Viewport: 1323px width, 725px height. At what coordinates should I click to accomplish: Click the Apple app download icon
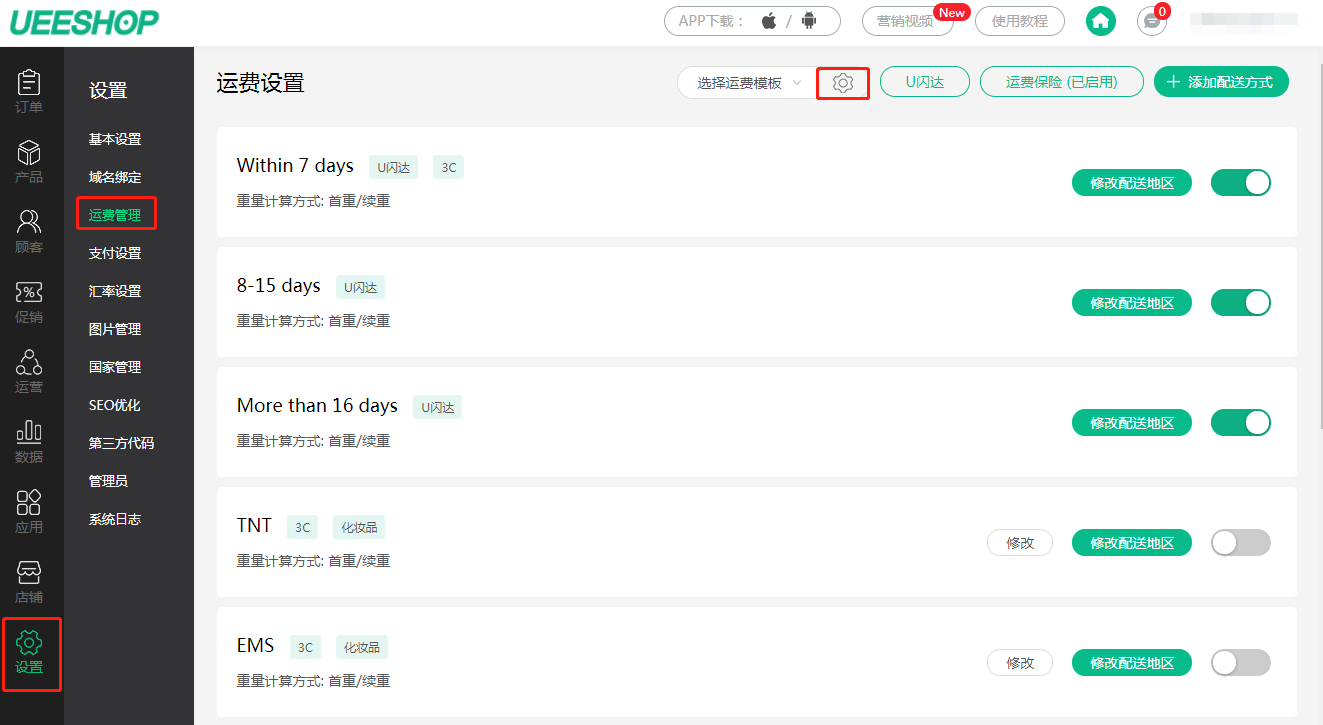(x=769, y=21)
